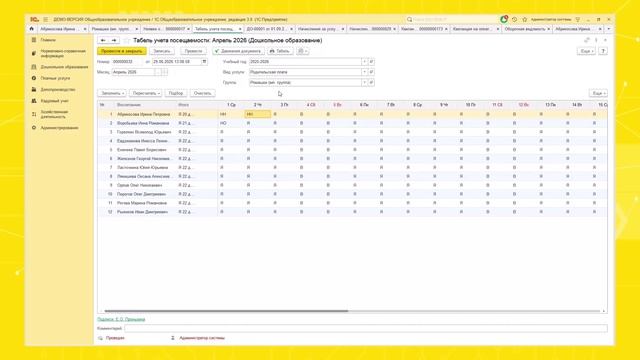Open the tab list dropdown arrow

click(609, 29)
